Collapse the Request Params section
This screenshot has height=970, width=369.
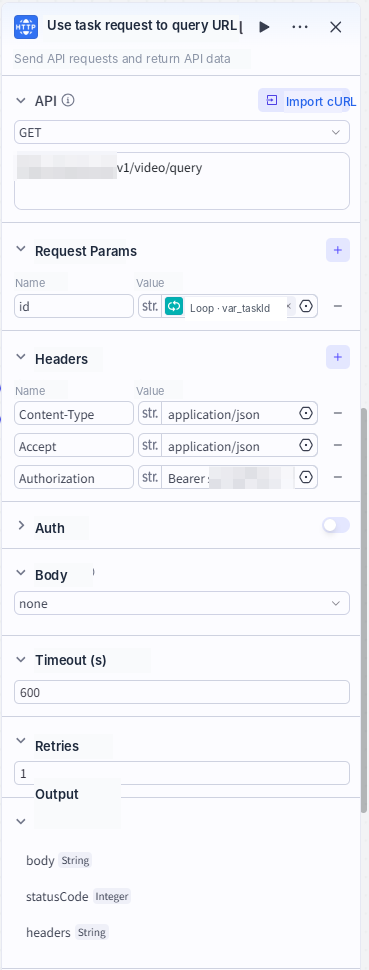point(21,250)
